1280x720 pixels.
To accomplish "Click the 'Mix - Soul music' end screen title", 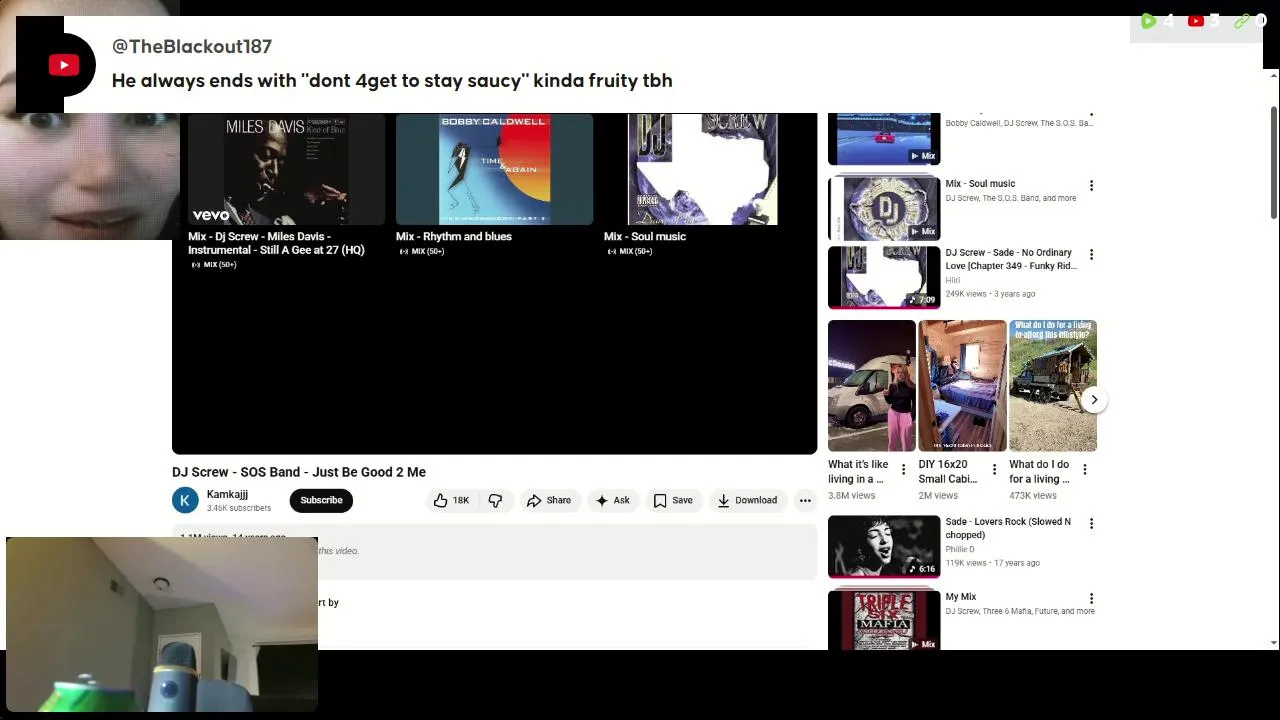I will pyautogui.click(x=645, y=236).
